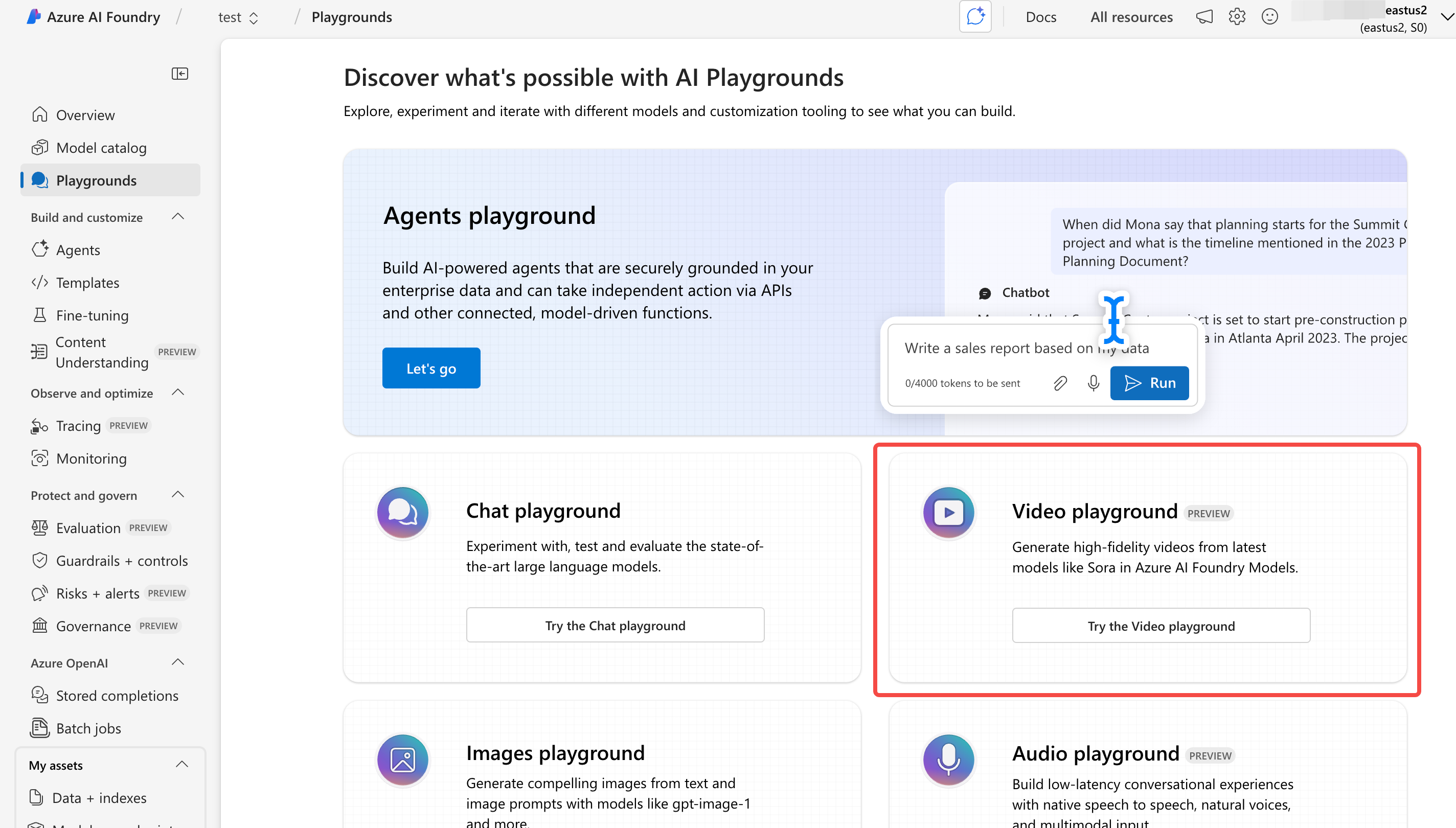The height and width of the screenshot is (828, 1456).
Task: Click the microphone icon in prompt box
Action: (1093, 383)
